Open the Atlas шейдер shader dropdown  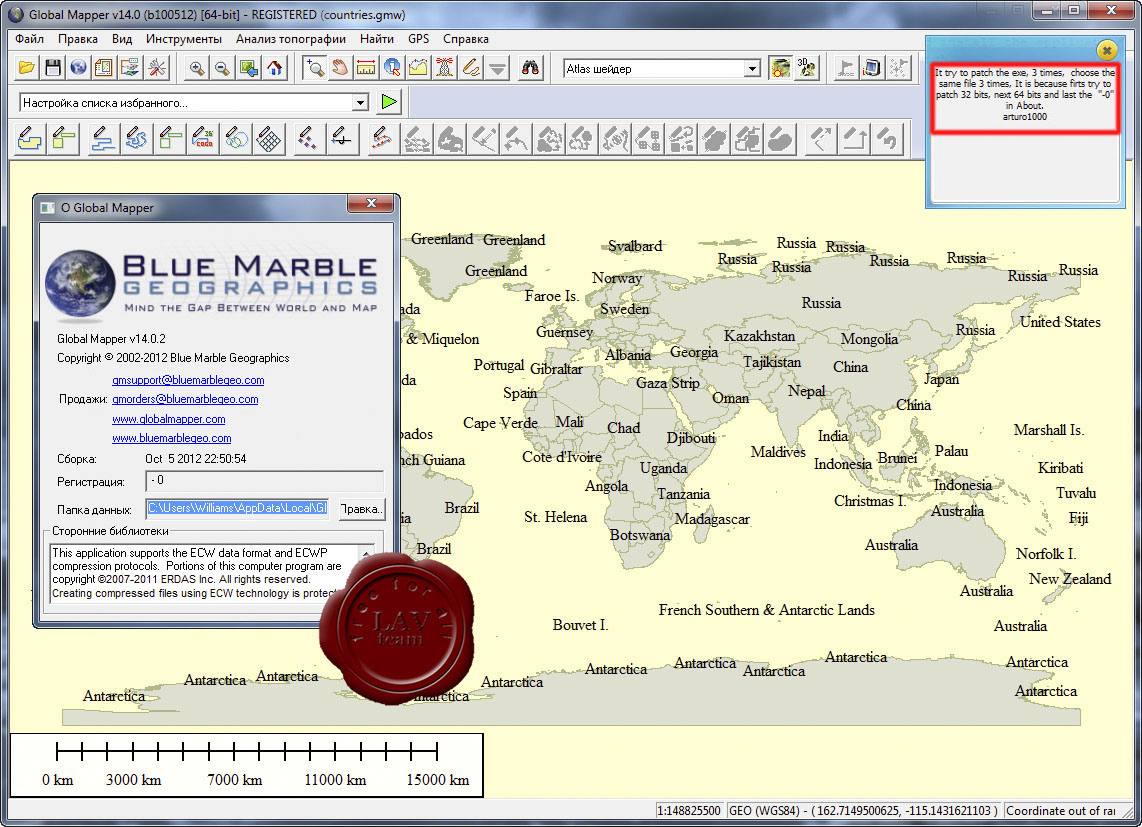[752, 68]
